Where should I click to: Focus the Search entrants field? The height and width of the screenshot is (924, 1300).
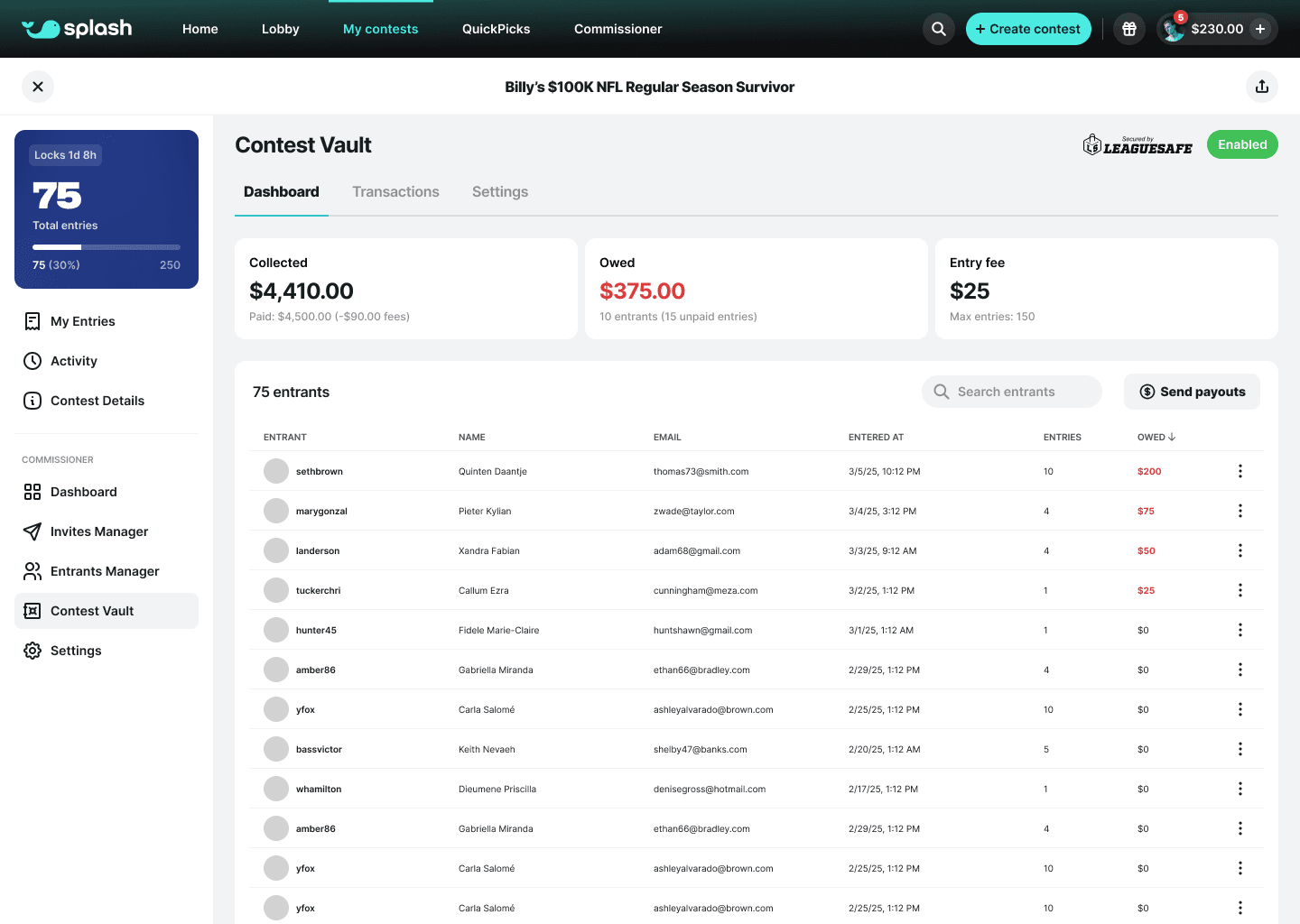click(1012, 392)
